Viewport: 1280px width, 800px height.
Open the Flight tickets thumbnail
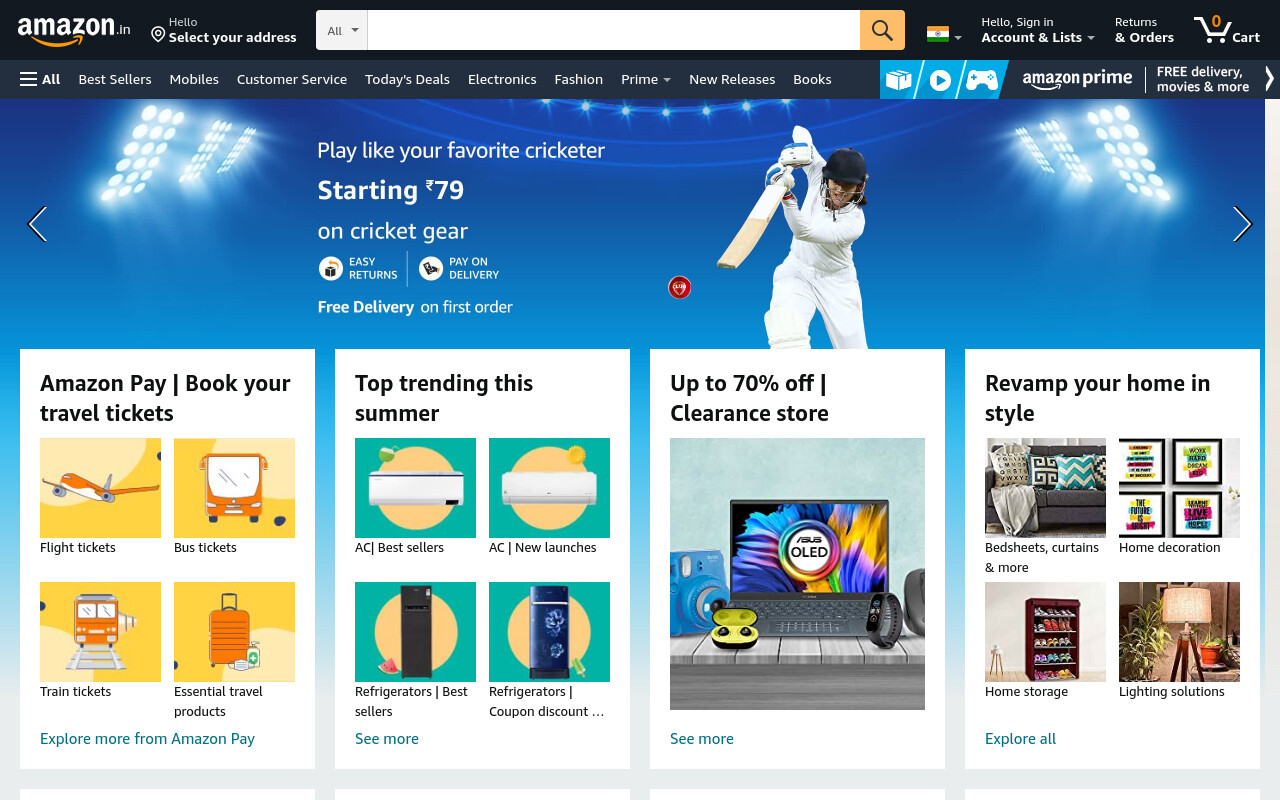coord(100,488)
